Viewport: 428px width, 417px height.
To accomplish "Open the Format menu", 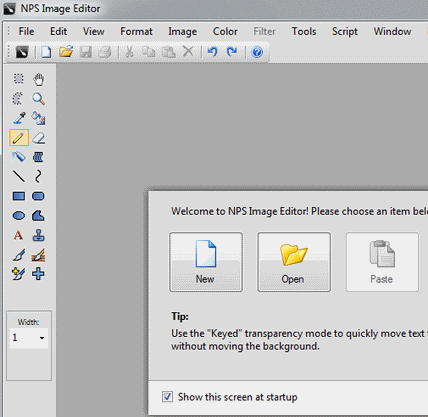I will (x=136, y=31).
